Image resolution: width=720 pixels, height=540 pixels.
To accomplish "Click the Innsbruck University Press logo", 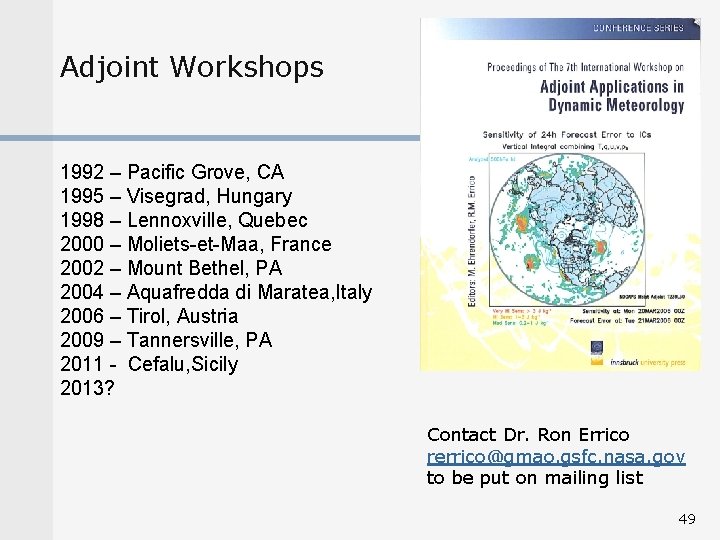I will (x=597, y=353).
